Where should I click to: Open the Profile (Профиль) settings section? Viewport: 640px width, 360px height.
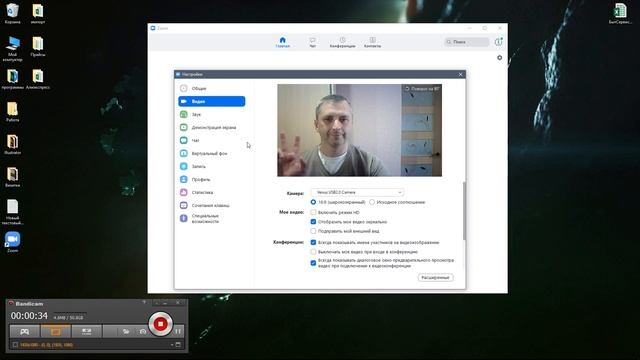211,180
